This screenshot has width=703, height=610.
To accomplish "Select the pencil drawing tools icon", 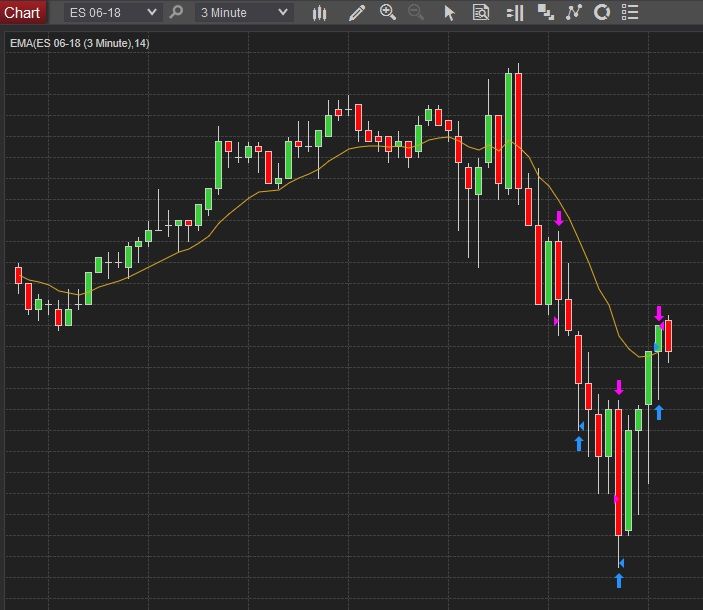I will [x=357, y=13].
